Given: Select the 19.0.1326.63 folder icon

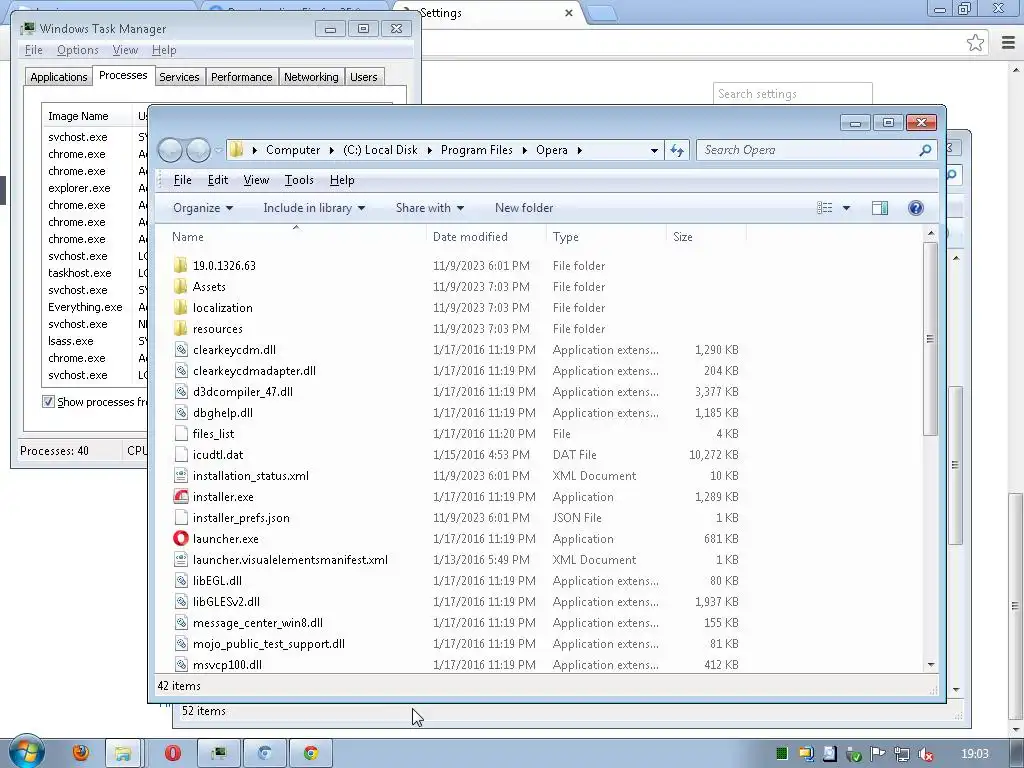Looking at the screenshot, I should coord(181,266).
